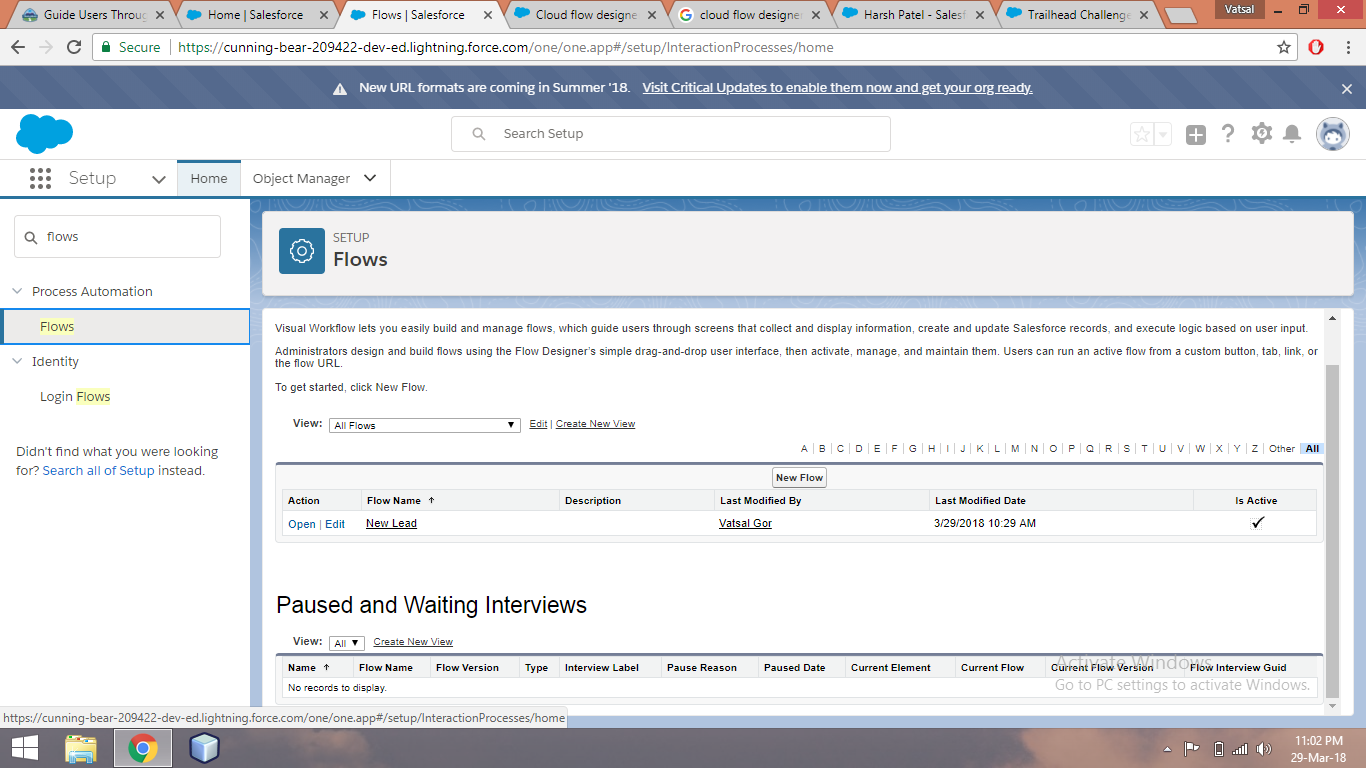Click the browser address bar URL
Image resolution: width=1366 pixels, height=768 pixels.
505,47
